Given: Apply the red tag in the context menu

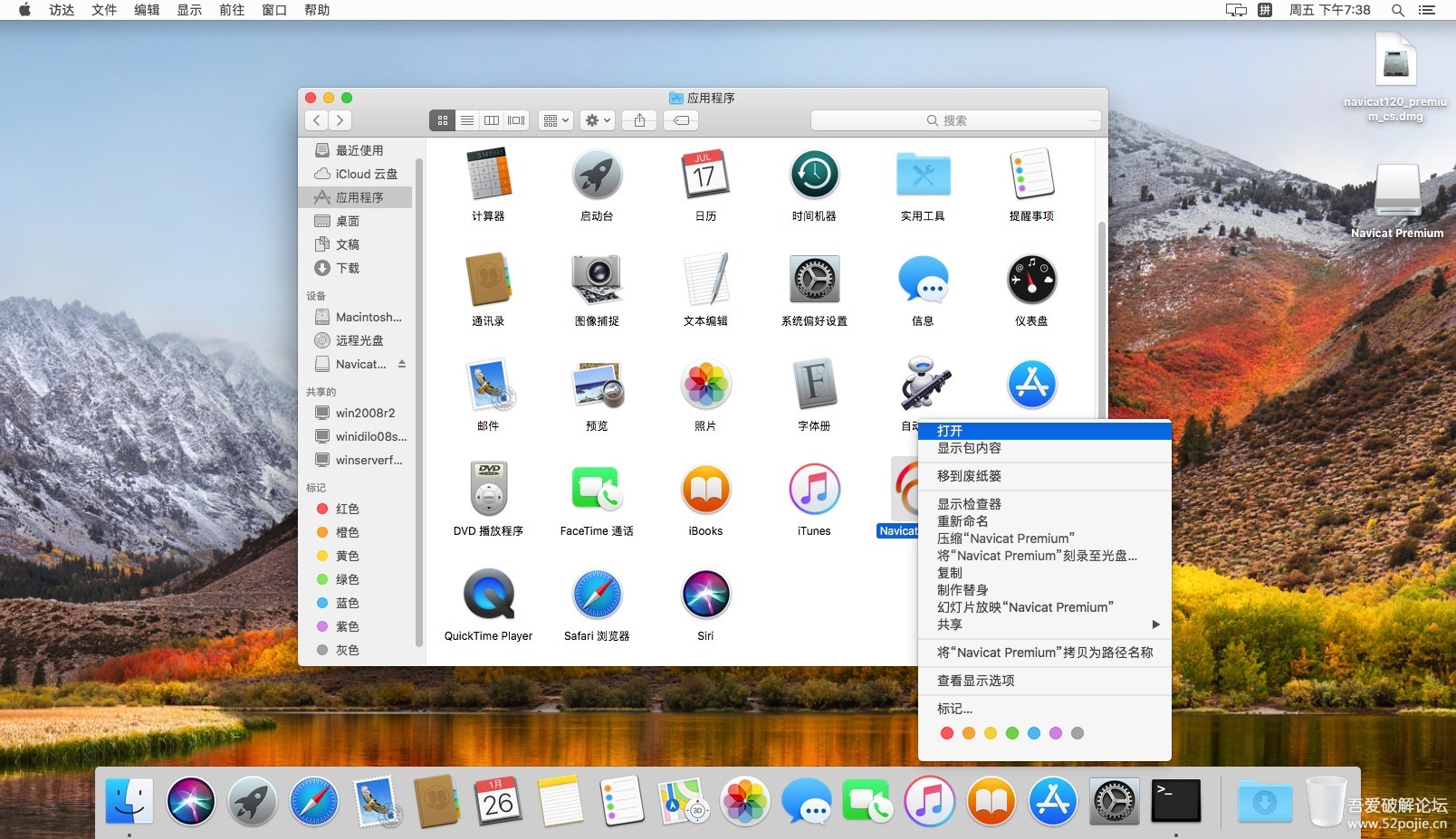Looking at the screenshot, I should [947, 733].
